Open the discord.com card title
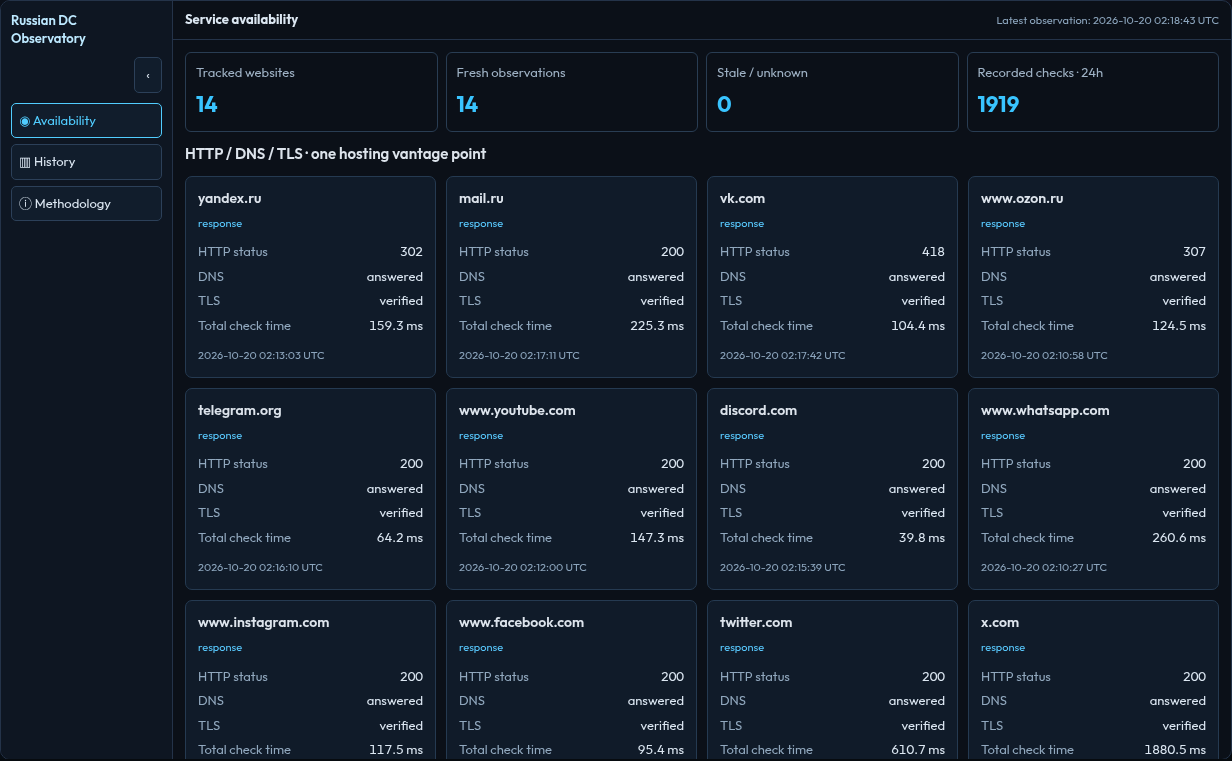The height and width of the screenshot is (761, 1232). coord(758,410)
